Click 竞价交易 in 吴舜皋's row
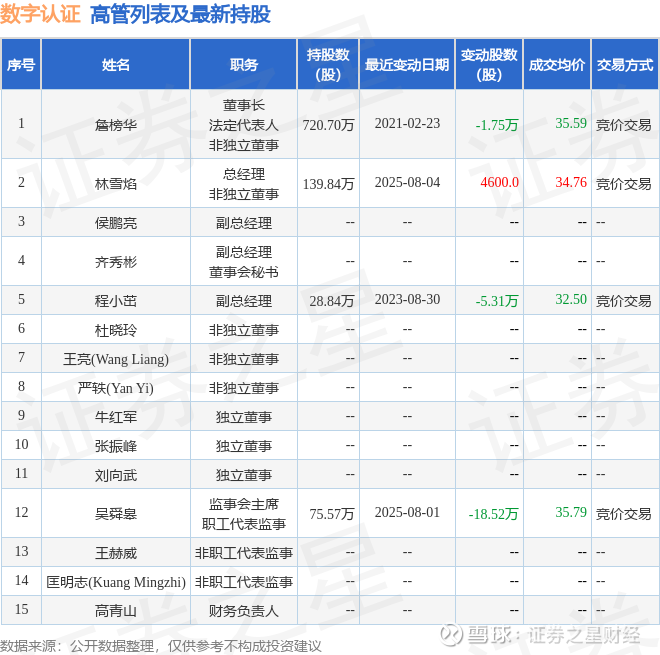Viewport: 660px width, 655px height. click(x=623, y=514)
